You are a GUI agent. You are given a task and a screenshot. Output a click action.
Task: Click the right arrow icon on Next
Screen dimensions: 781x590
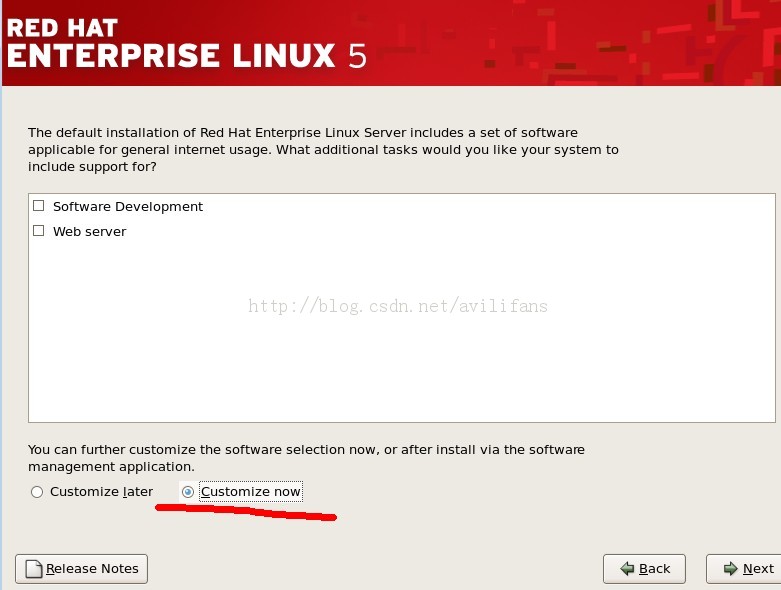click(x=731, y=569)
